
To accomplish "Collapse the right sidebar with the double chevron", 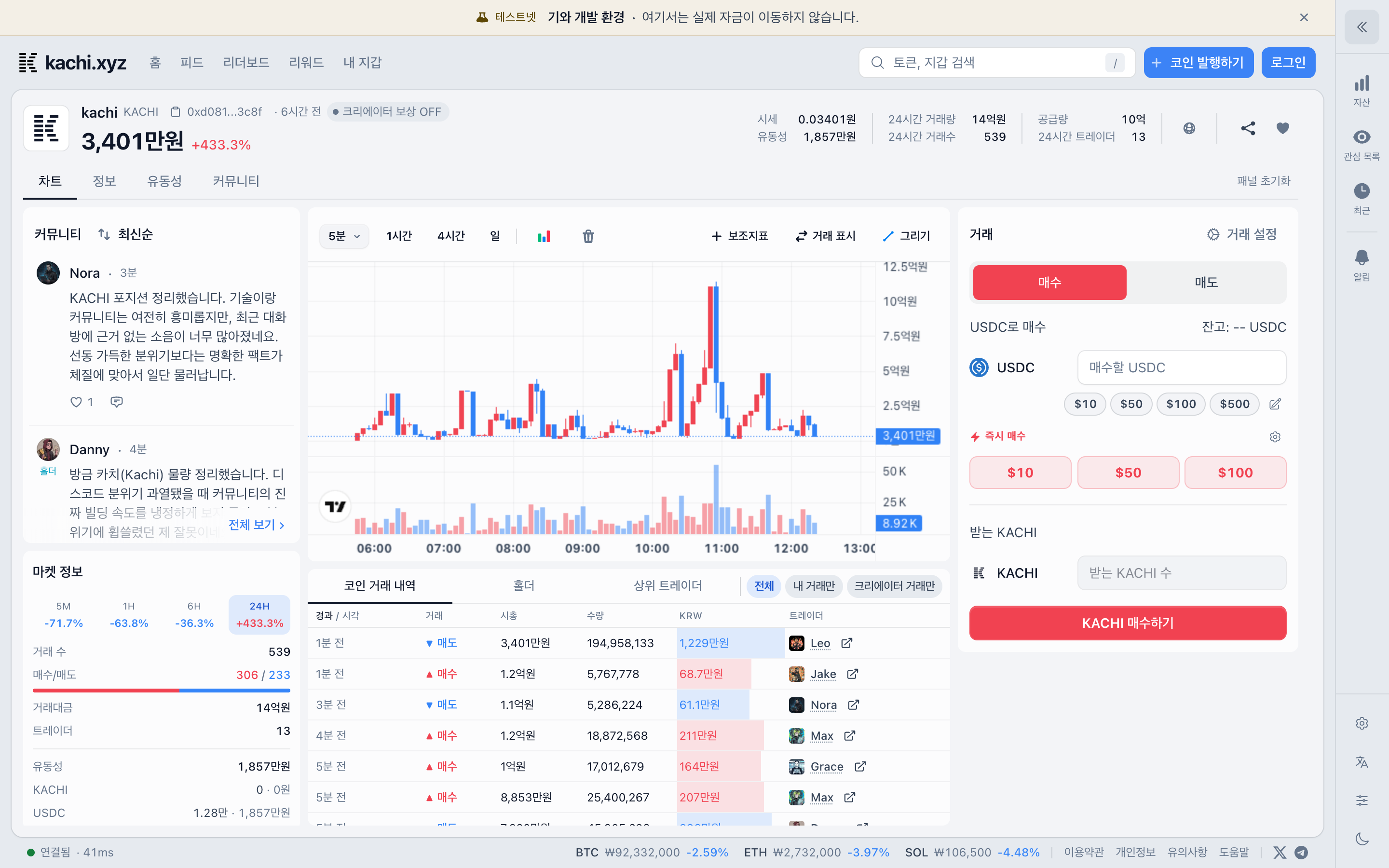I will (x=1362, y=27).
